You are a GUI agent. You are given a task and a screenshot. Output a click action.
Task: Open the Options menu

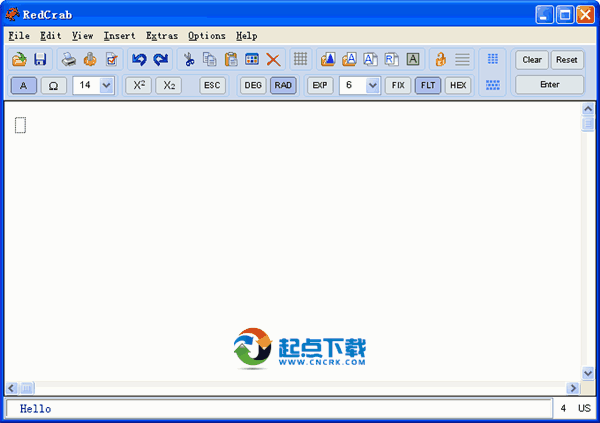coord(207,36)
